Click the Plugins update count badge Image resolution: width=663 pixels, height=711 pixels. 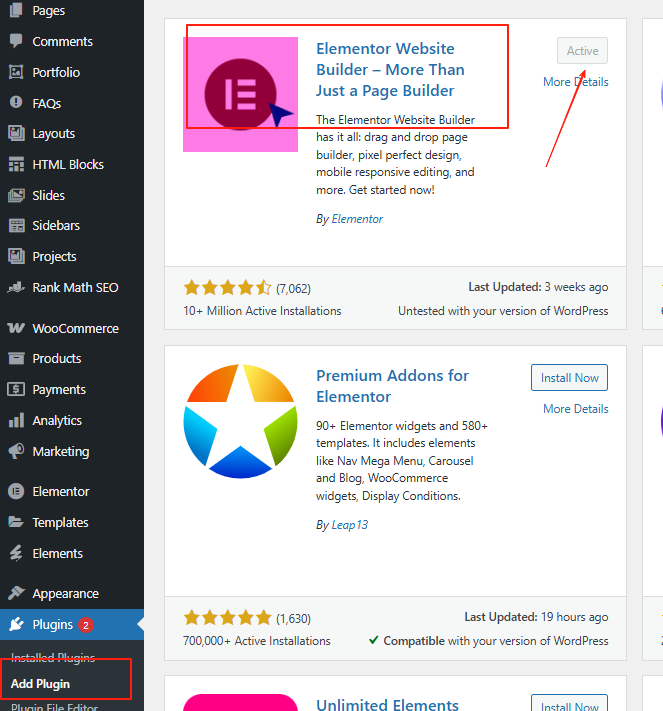pos(86,625)
